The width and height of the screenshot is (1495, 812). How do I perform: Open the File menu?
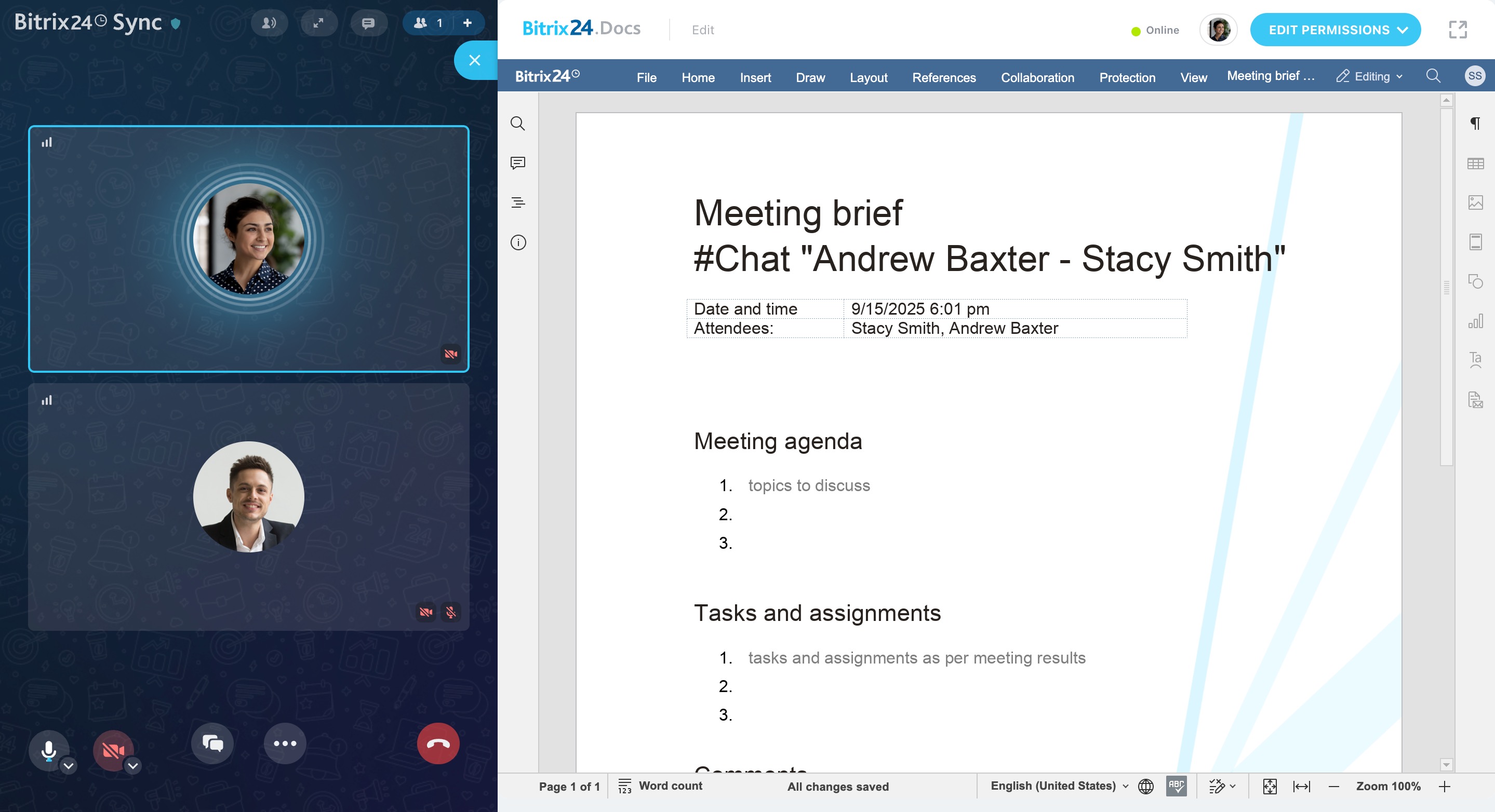pyautogui.click(x=647, y=77)
